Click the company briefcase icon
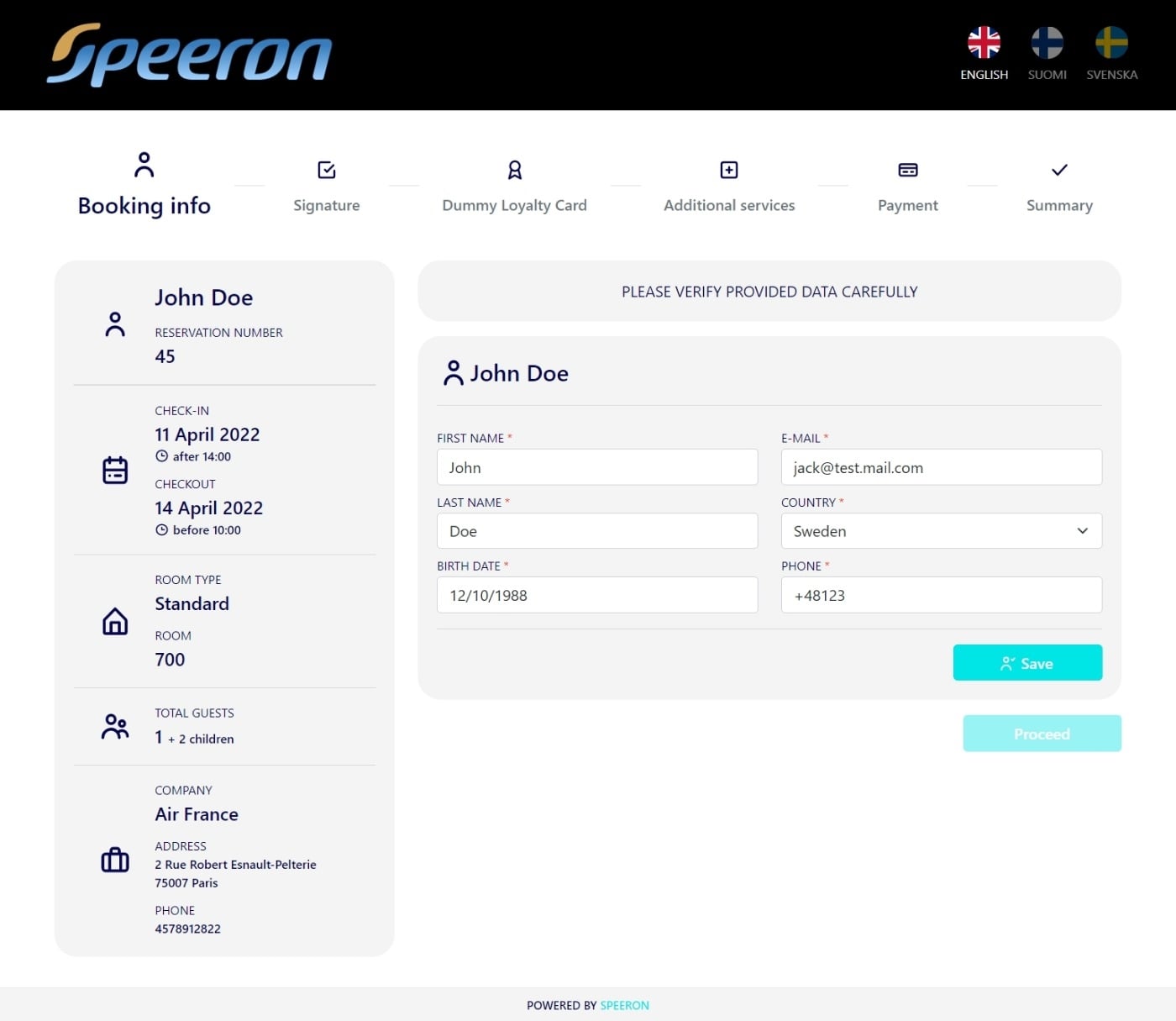This screenshot has width=1176, height=1021. 115,860
